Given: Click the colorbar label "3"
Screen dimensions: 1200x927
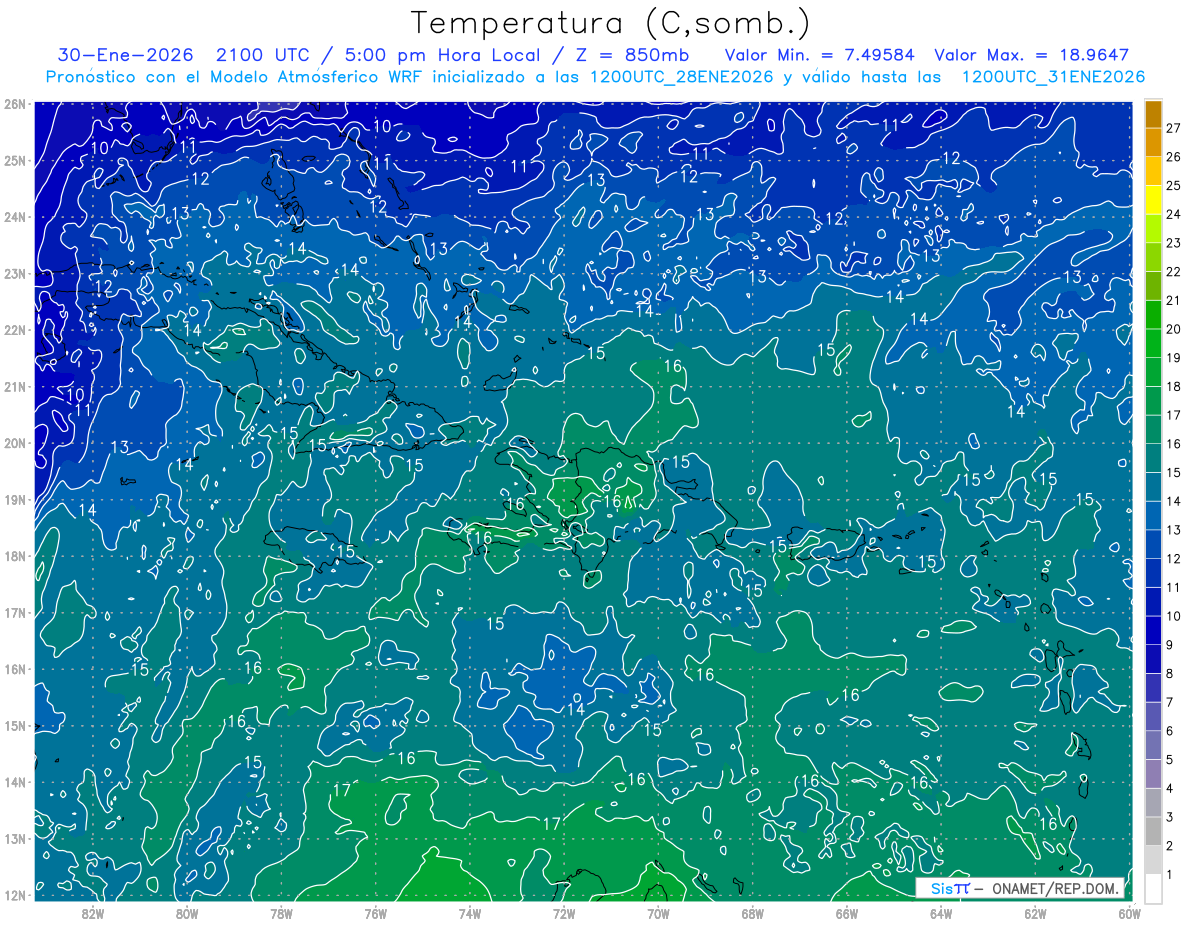Looking at the screenshot, I should click(x=1170, y=817).
